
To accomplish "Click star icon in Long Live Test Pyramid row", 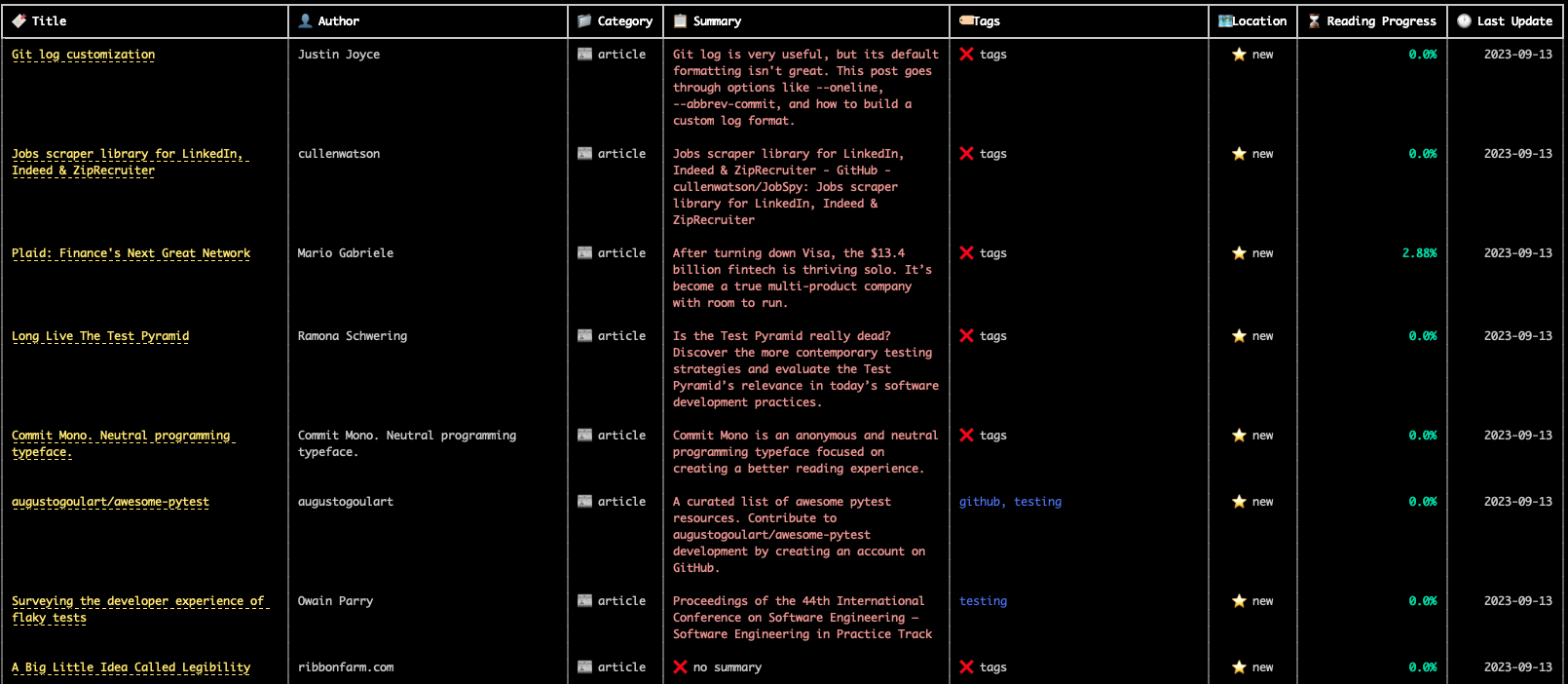I will [x=1239, y=336].
